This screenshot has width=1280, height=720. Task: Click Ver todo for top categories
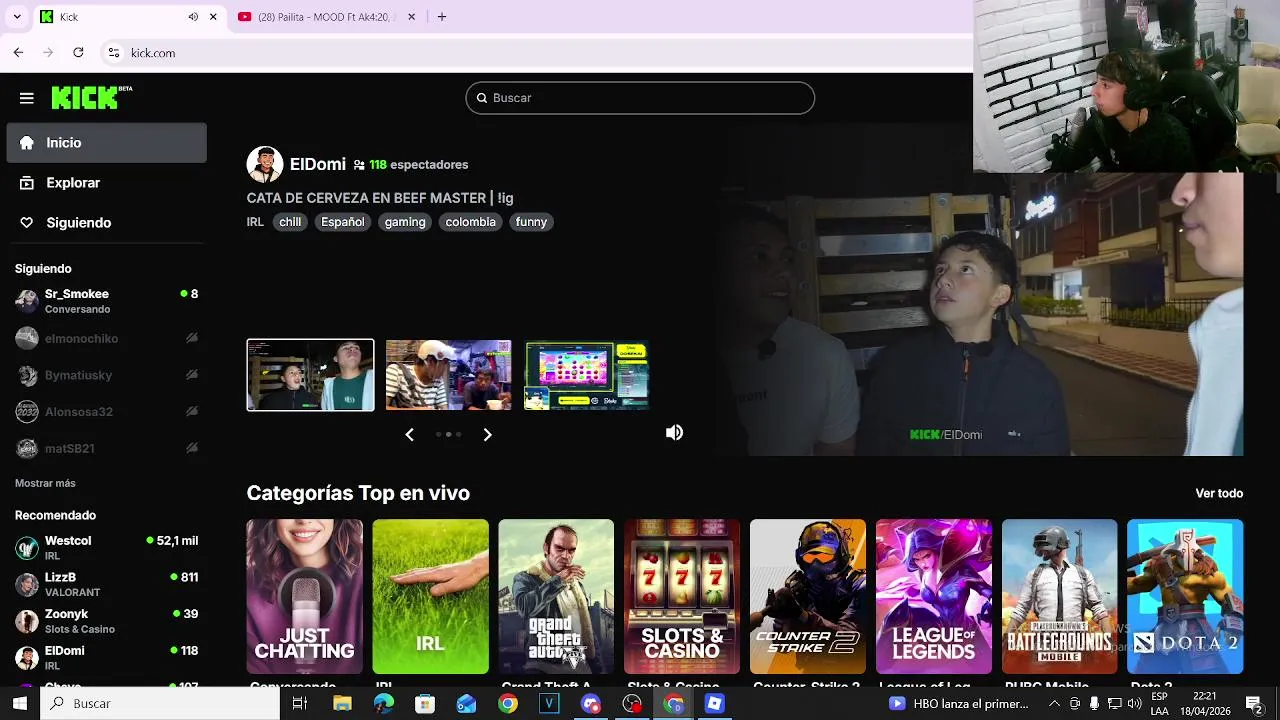[x=1219, y=493]
